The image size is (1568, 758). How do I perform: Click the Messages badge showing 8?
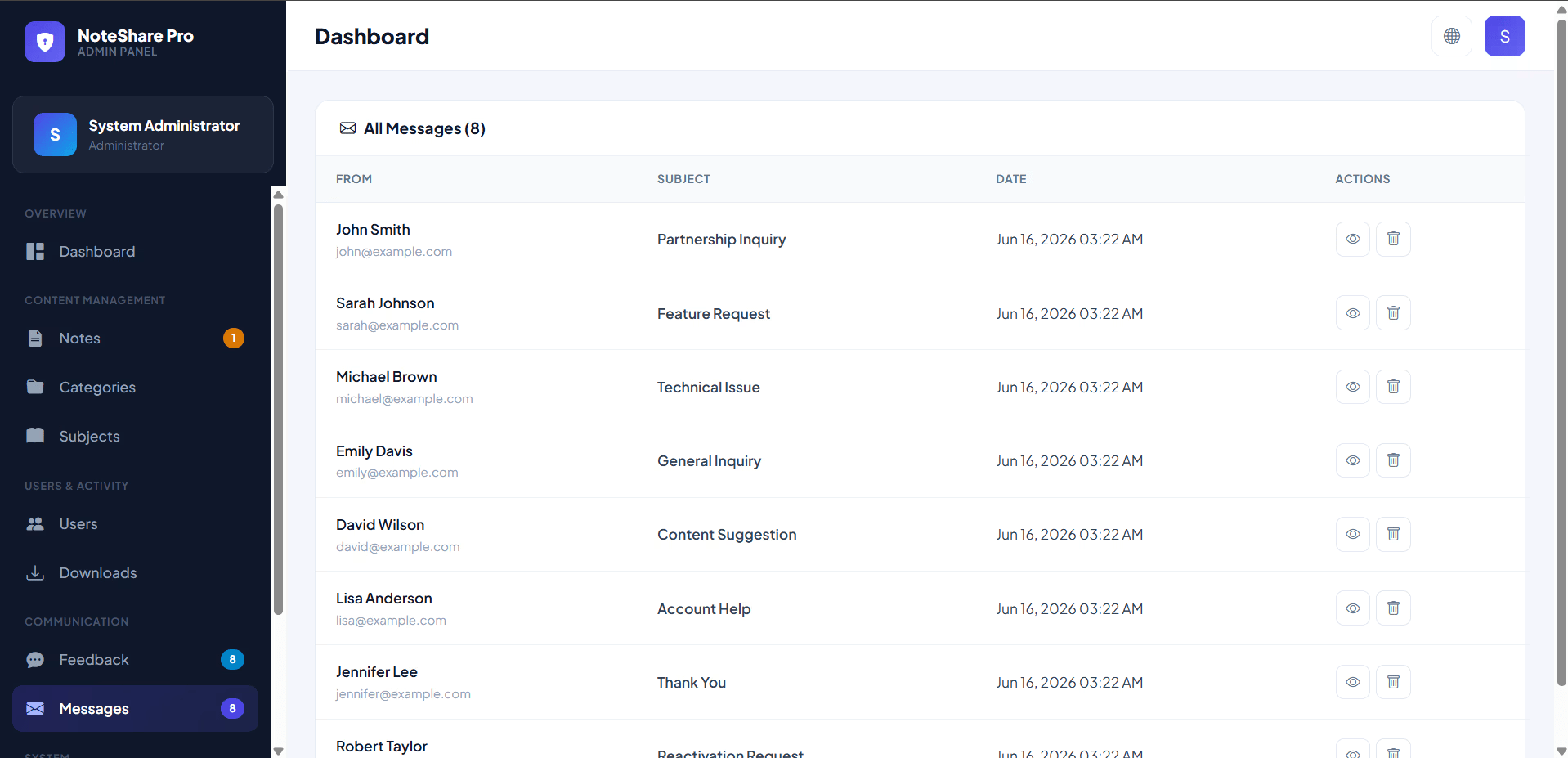point(233,708)
